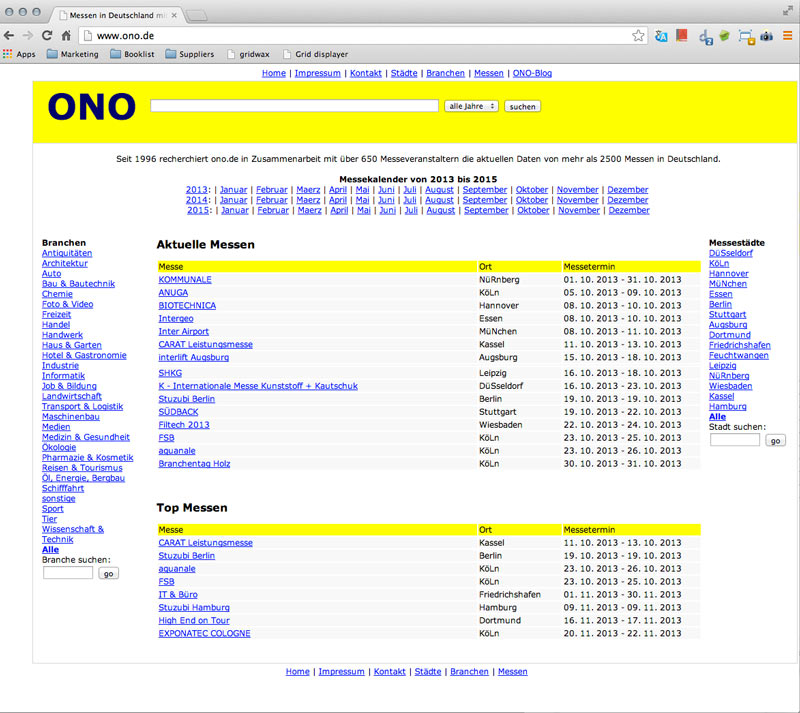Screen dimensions: 800x713
Task: Show Alle cities in Messestädte list
Action: 717,416
